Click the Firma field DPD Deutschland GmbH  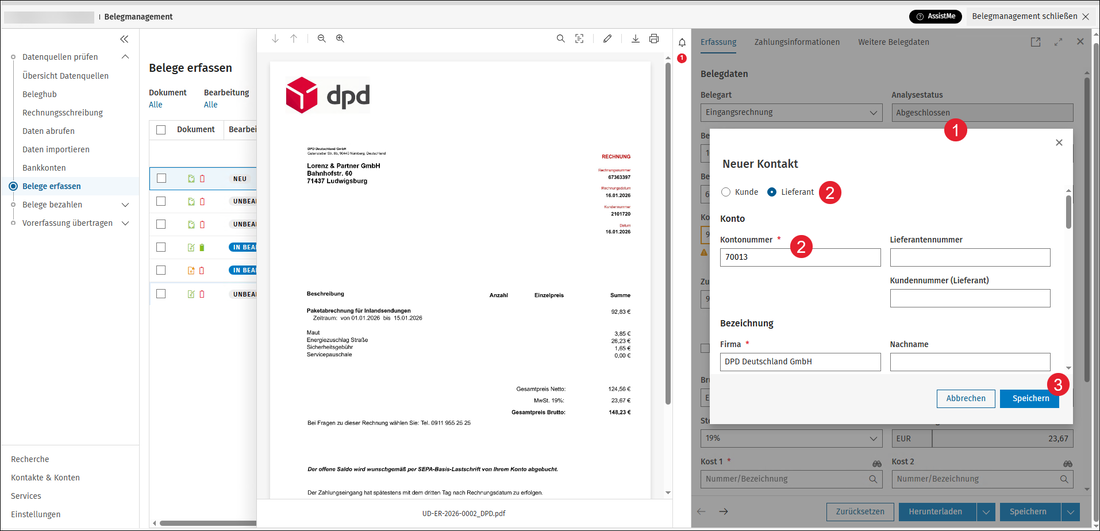pos(800,362)
